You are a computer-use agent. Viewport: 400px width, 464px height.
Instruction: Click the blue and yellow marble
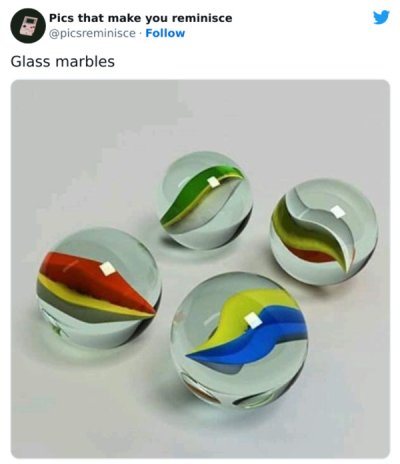(239, 340)
